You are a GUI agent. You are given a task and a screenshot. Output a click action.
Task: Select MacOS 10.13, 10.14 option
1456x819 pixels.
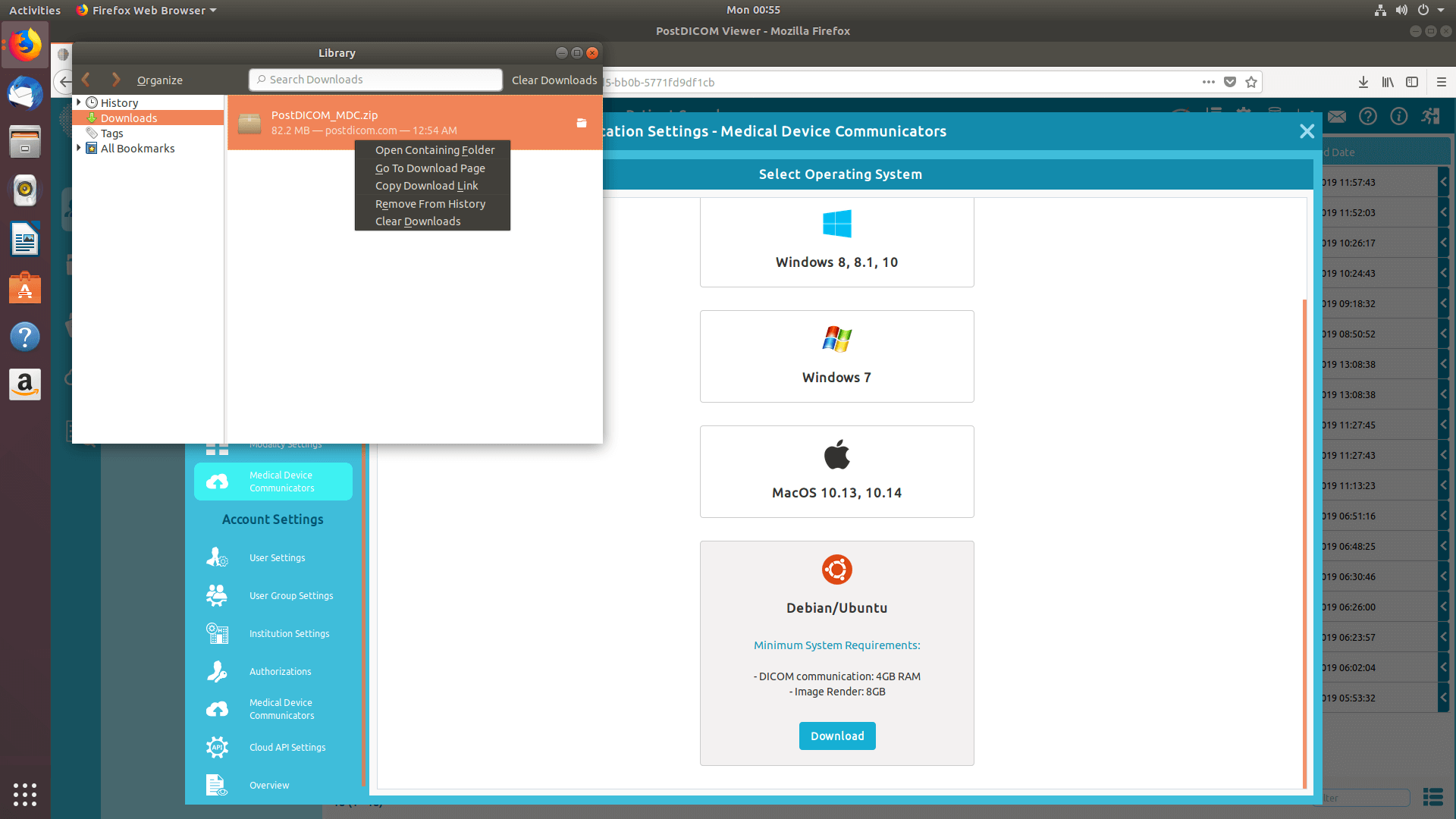pos(837,470)
